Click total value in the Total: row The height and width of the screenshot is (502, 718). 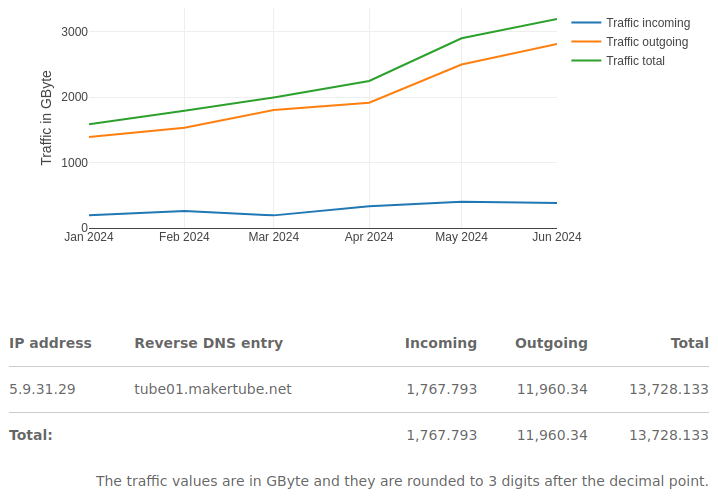pyautogui.click(x=669, y=435)
